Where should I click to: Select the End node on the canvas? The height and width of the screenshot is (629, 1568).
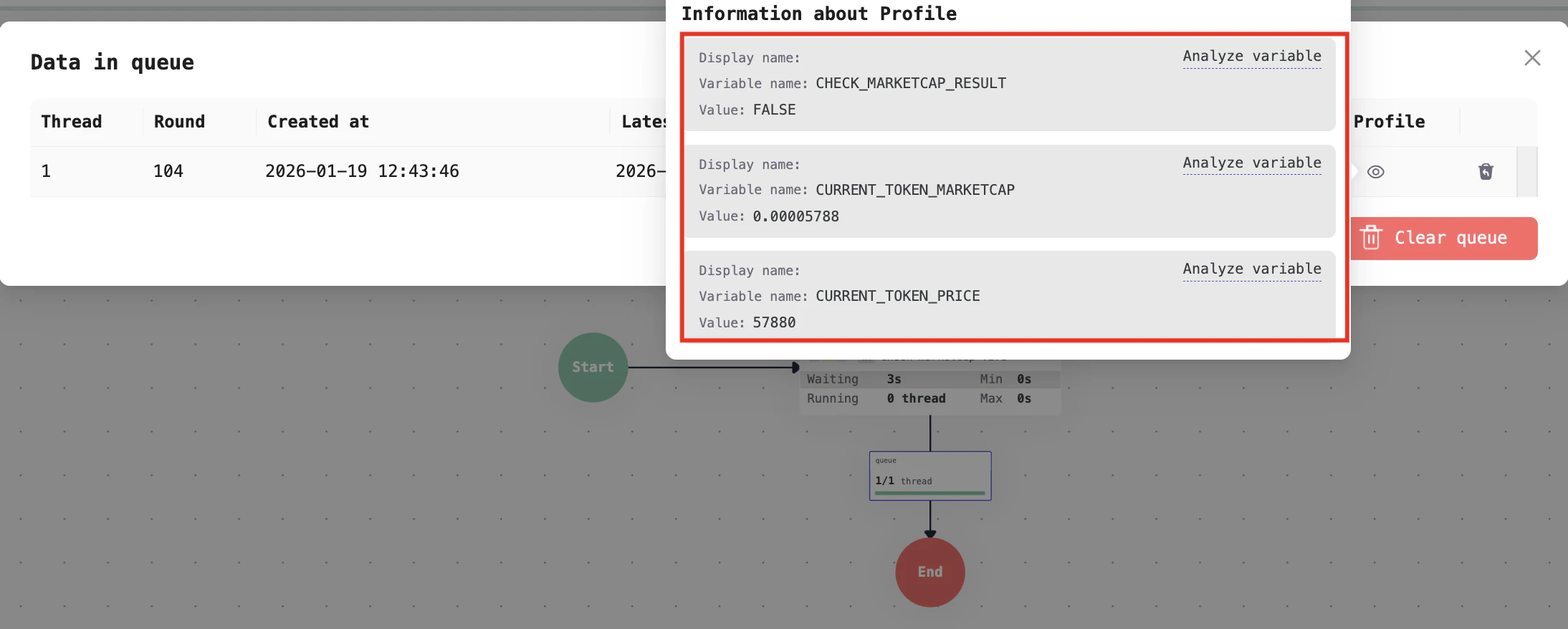(x=930, y=572)
